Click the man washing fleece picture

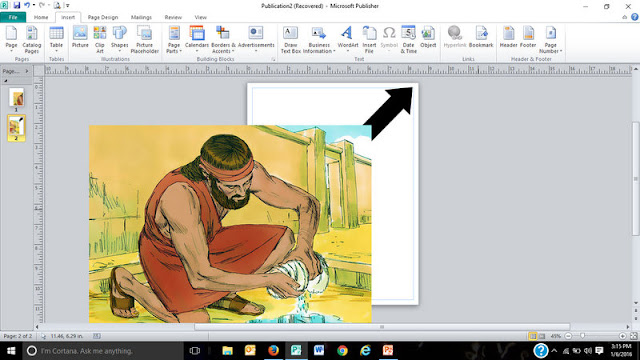pos(230,224)
